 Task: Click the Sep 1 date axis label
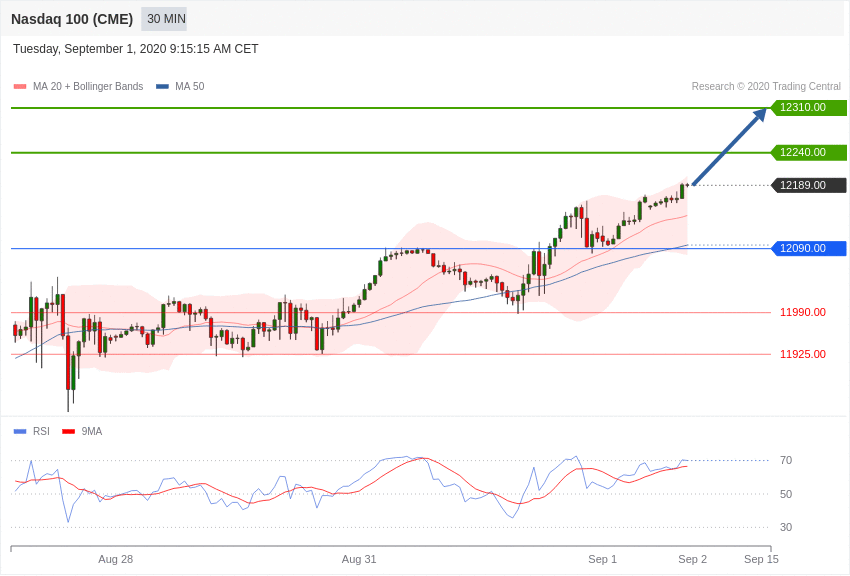click(x=602, y=559)
